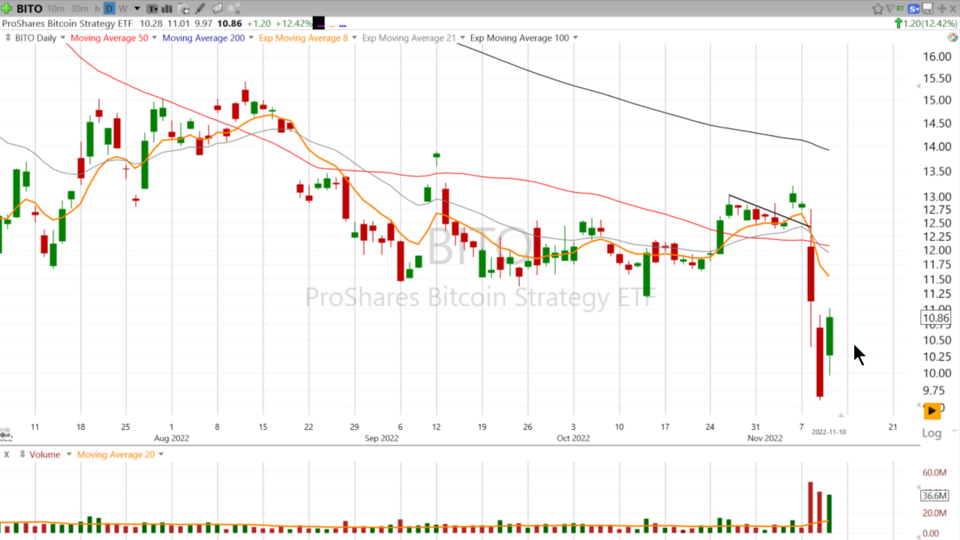Toggle Log scale on price axis

click(x=932, y=432)
